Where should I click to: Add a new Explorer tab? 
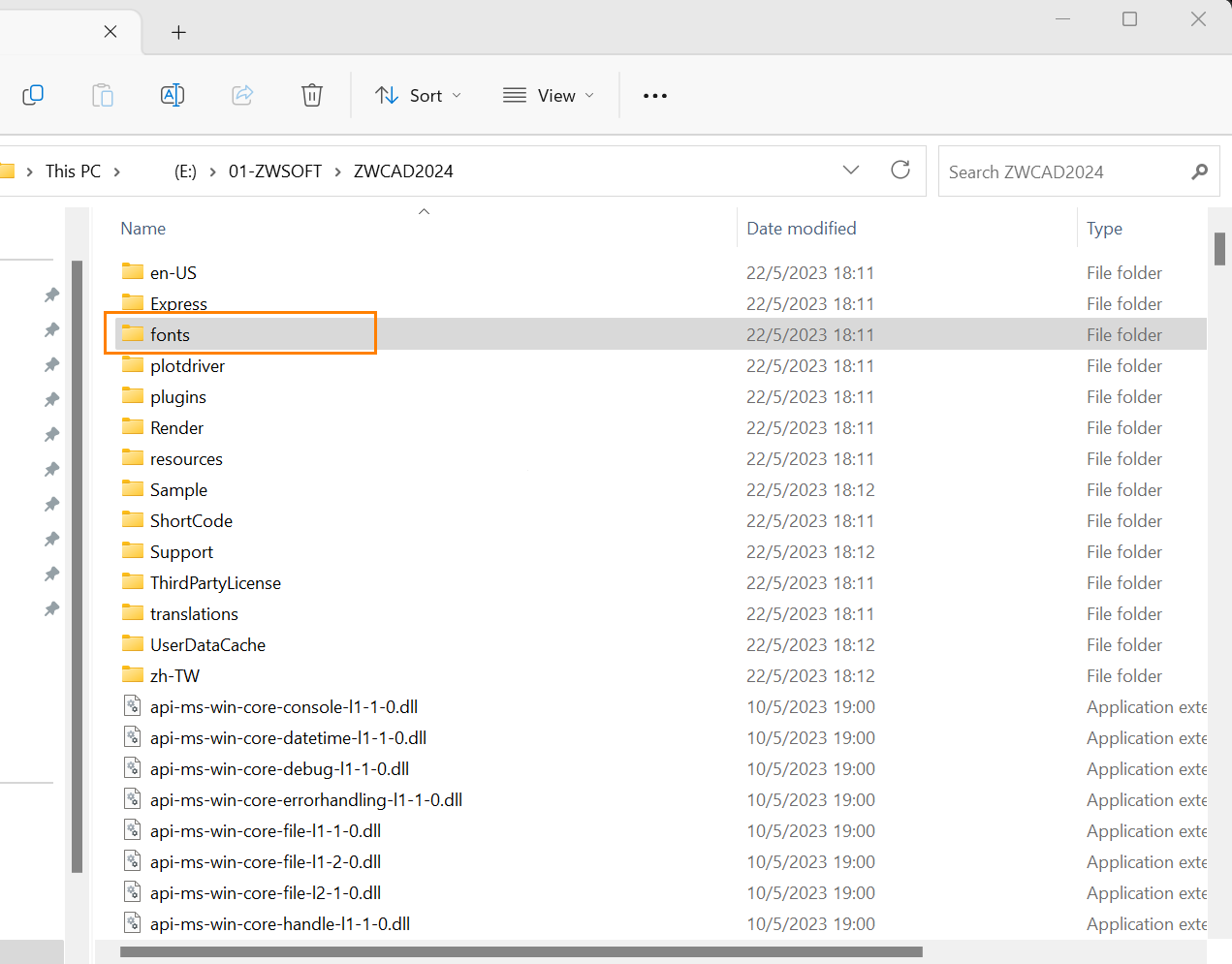[x=178, y=33]
